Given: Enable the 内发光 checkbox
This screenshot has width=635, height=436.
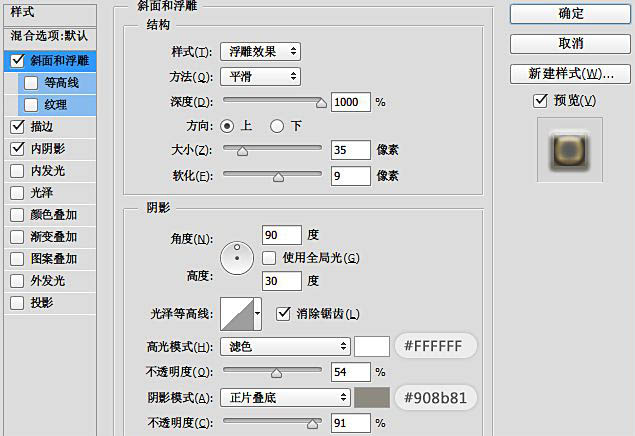Looking at the screenshot, I should [x=17, y=171].
